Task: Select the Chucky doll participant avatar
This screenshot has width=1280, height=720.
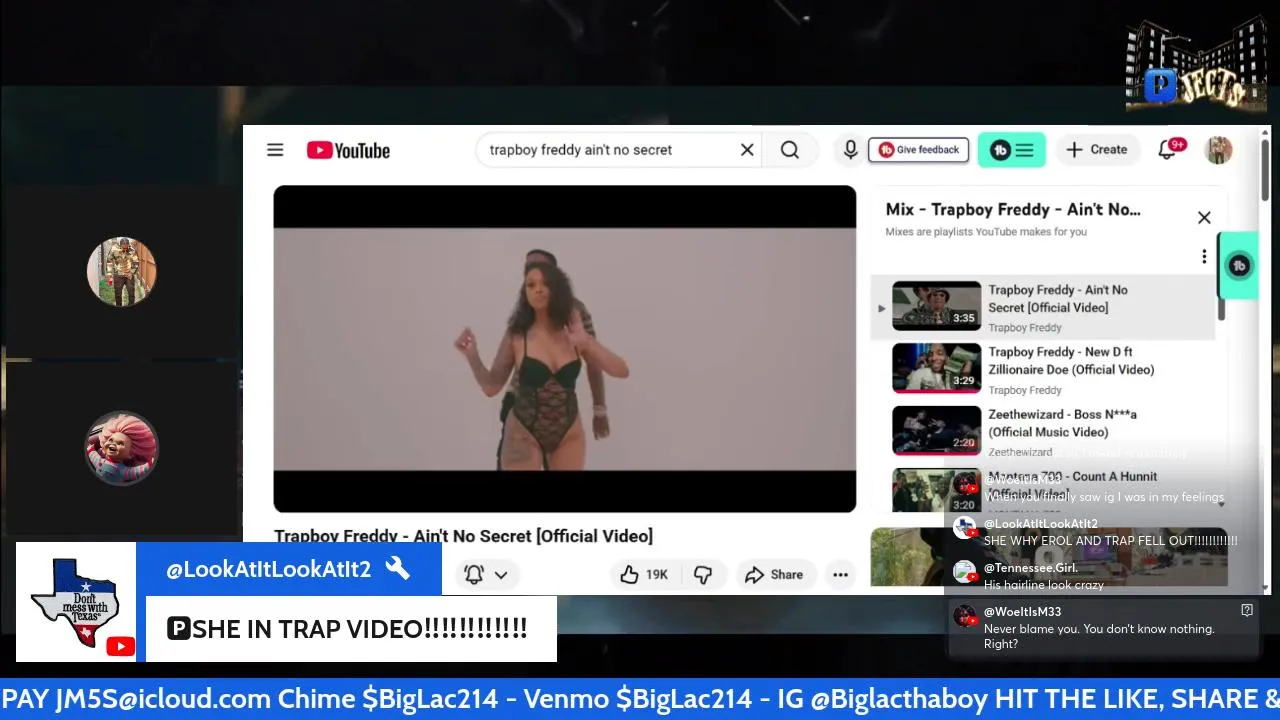Action: (x=121, y=448)
